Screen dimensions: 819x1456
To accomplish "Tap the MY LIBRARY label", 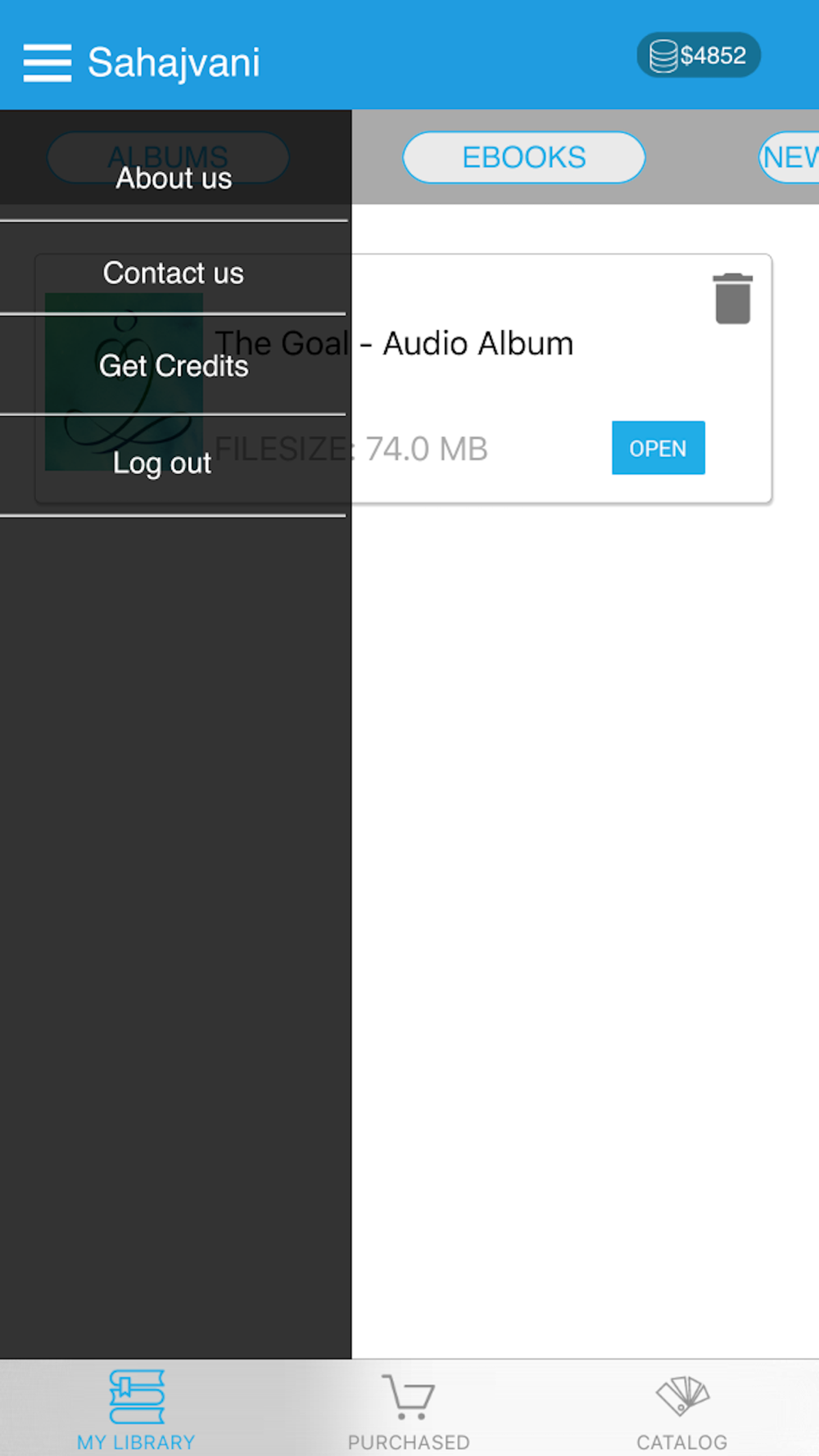I will 136,1442.
